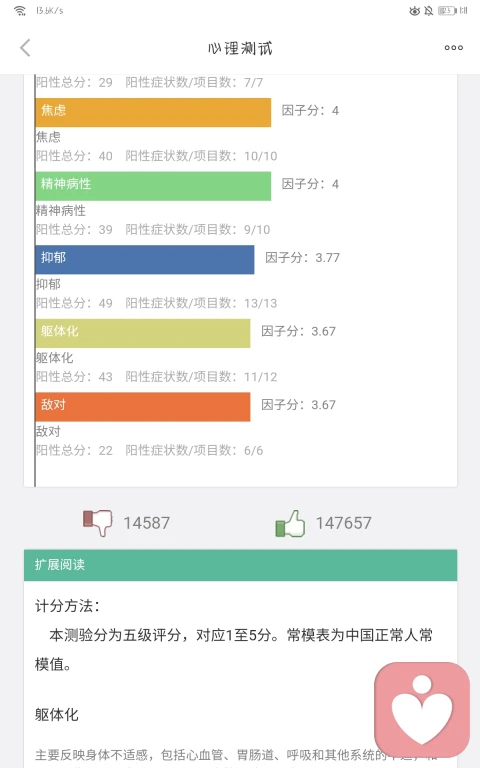Tap the back arrow icon
This screenshot has height=768, width=480.
coord(25,48)
